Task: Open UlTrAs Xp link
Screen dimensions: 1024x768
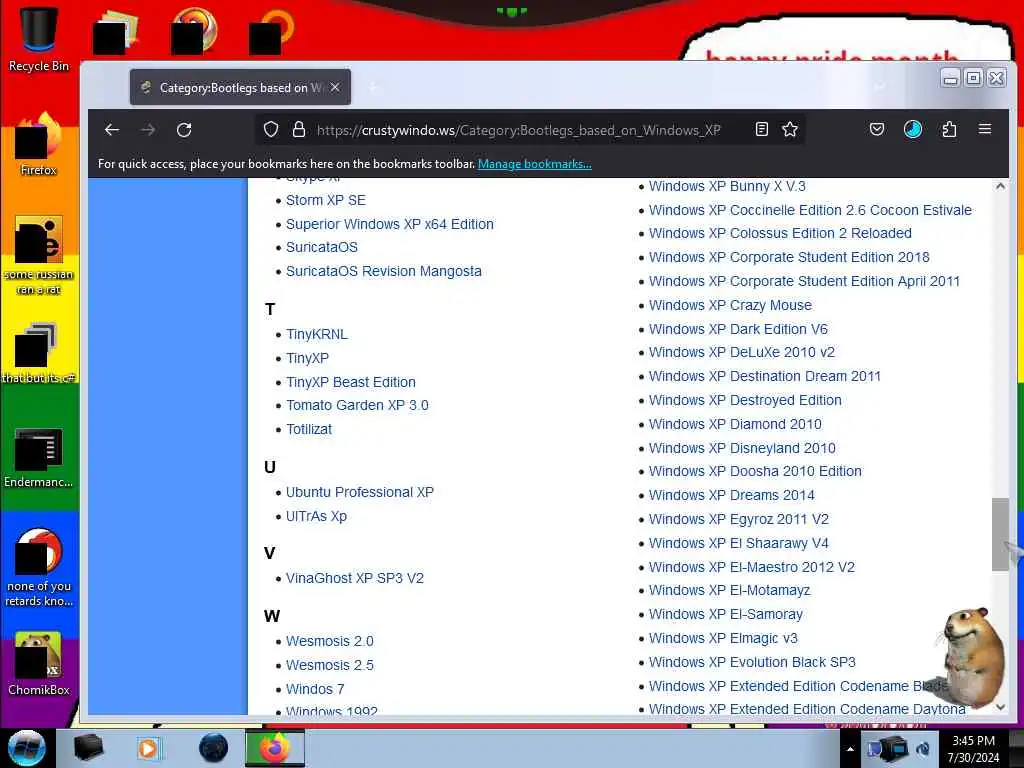Action: tap(316, 516)
